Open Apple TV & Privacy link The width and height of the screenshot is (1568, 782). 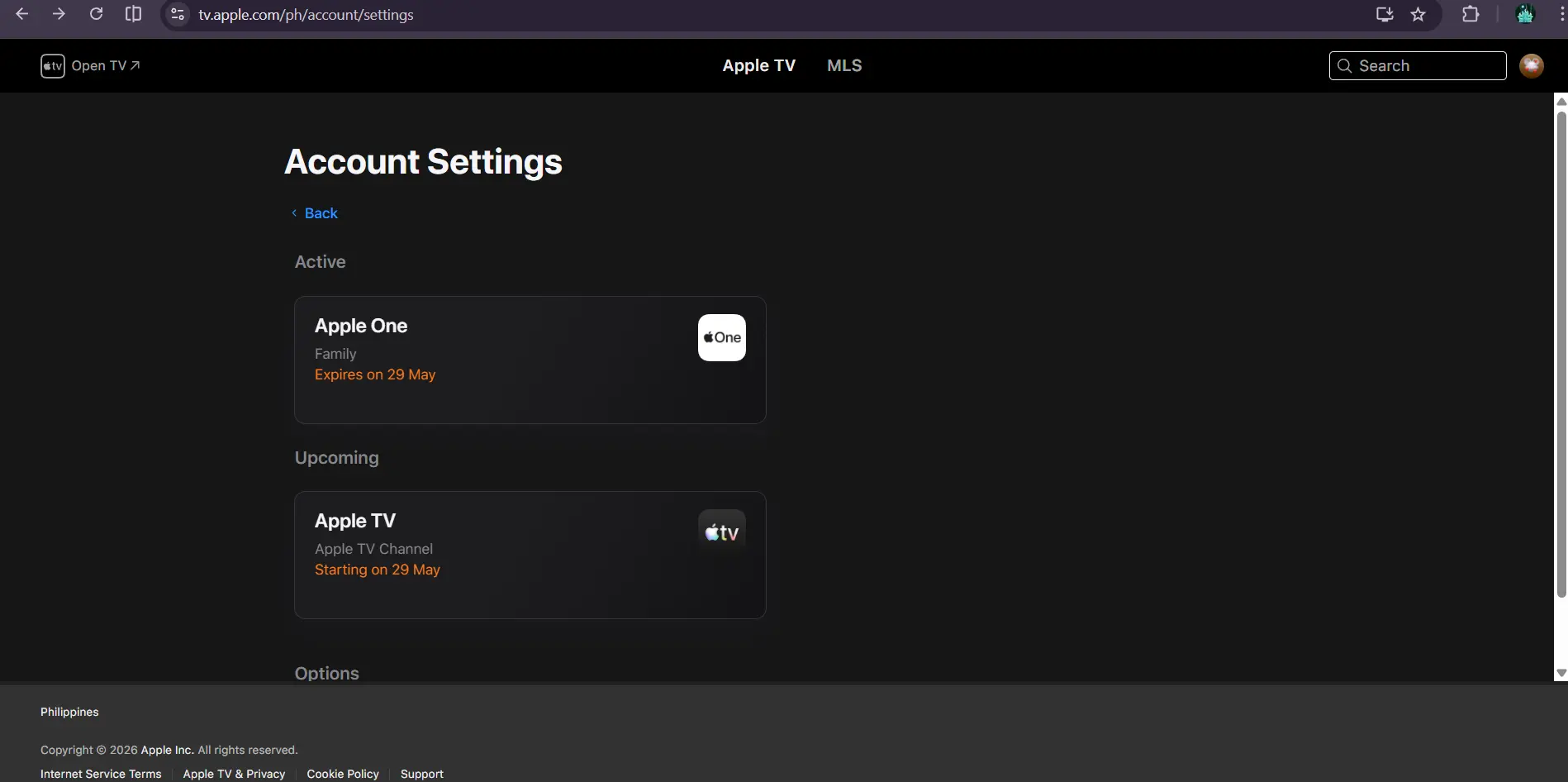click(x=234, y=774)
